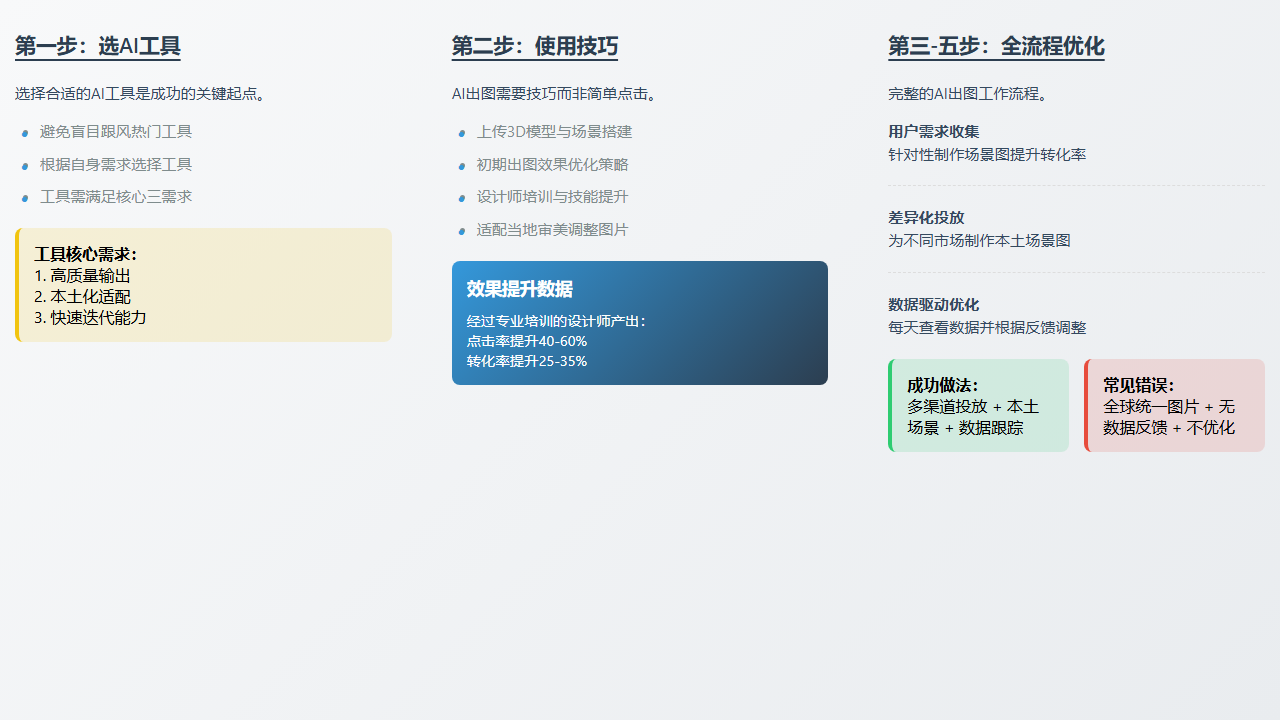Select the sentence 选择合适的AI工具是成功的关键起点。

(142, 94)
